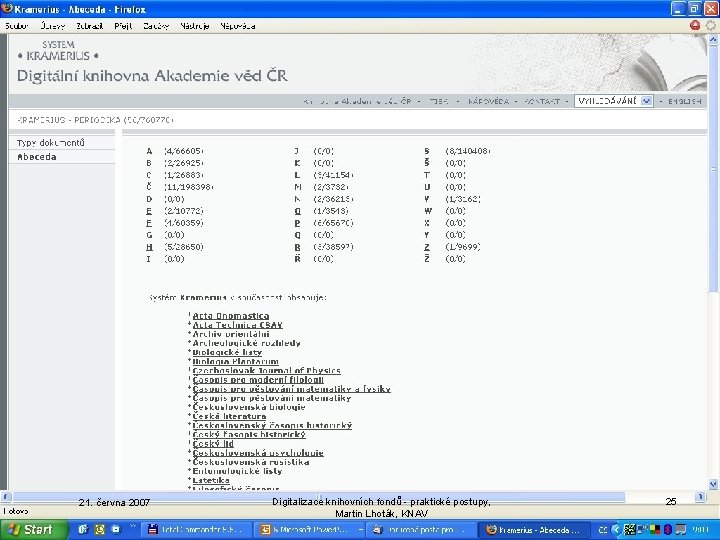The width and height of the screenshot is (720, 540).
Task: Open the Český časopis historický link
Action: 249,434
